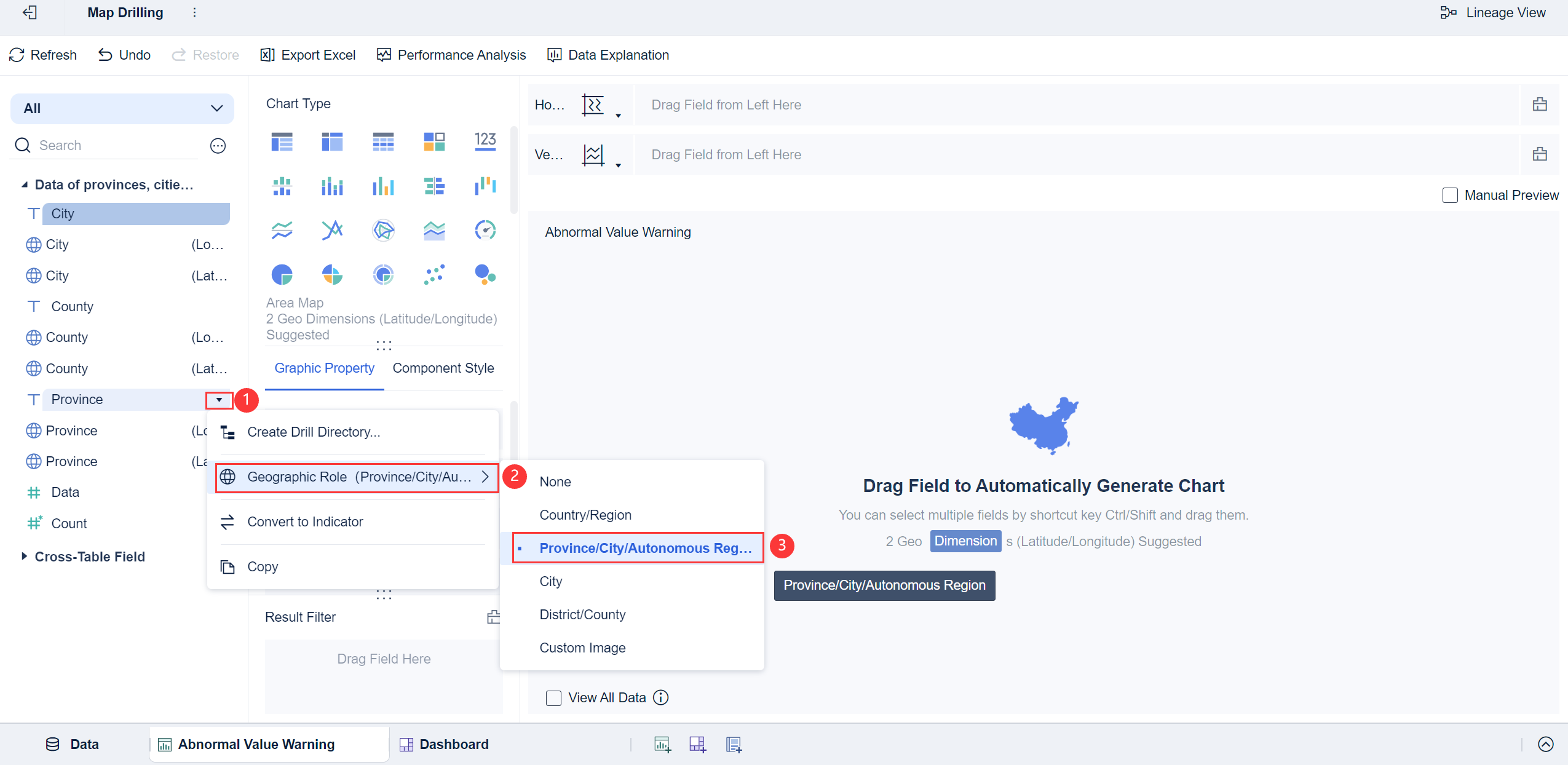Click Export Excel in toolbar
1568x765 pixels.
[x=308, y=55]
